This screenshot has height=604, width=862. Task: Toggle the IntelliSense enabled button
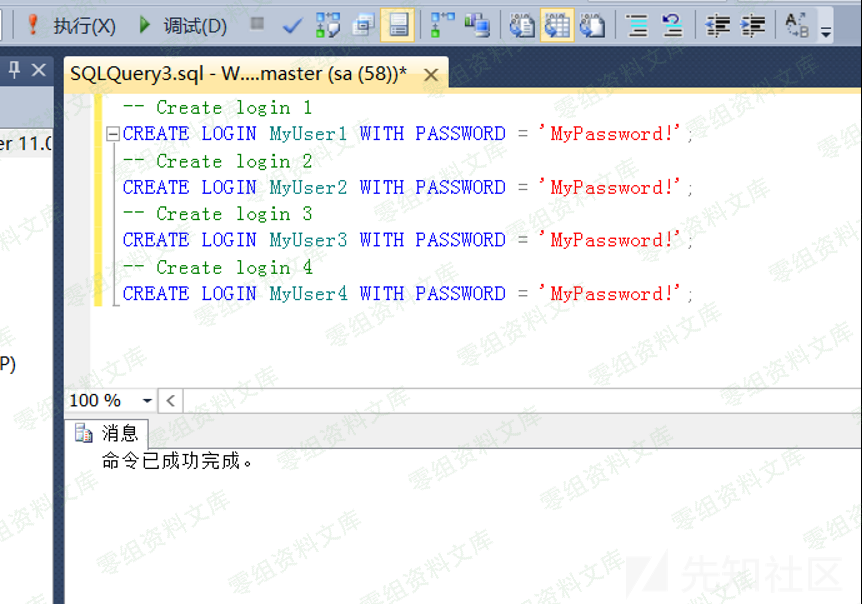click(397, 25)
